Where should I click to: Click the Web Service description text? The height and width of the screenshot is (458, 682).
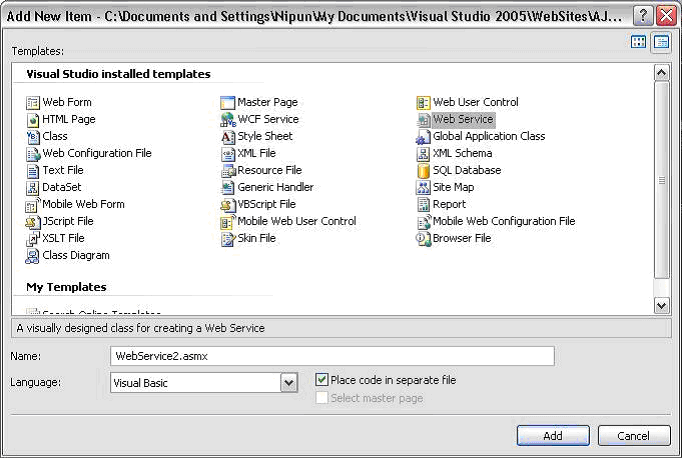pos(140,328)
